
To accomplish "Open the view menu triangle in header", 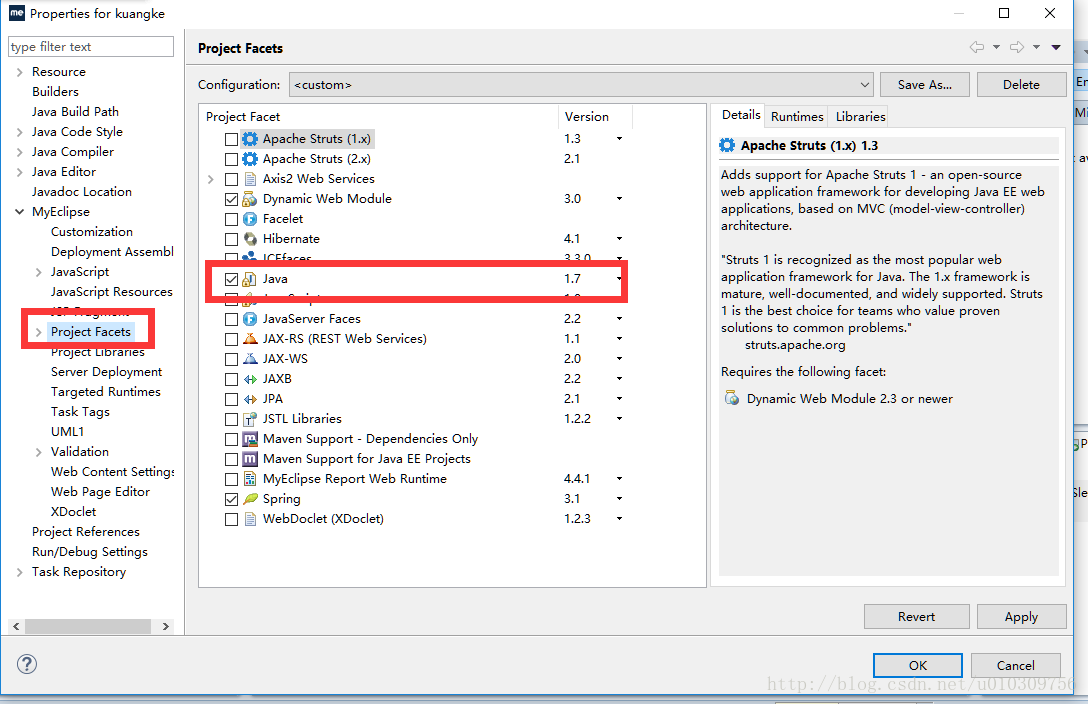I will point(1055,47).
